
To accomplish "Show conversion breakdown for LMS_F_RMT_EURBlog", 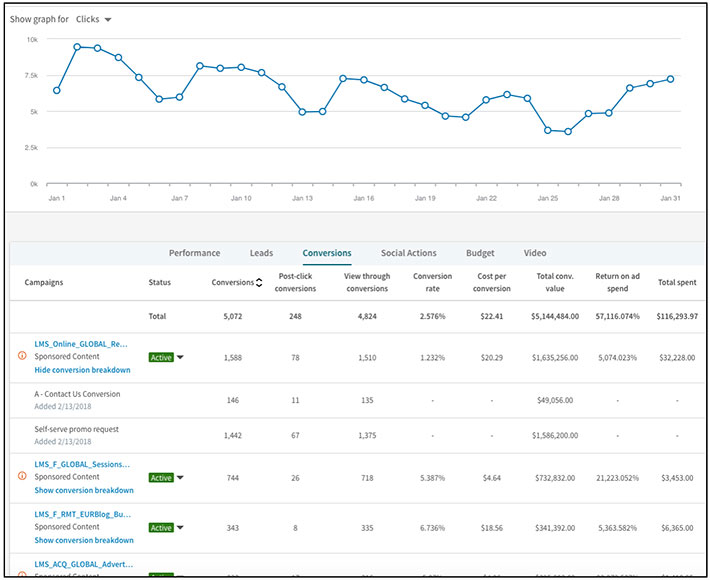I will 84,540.
